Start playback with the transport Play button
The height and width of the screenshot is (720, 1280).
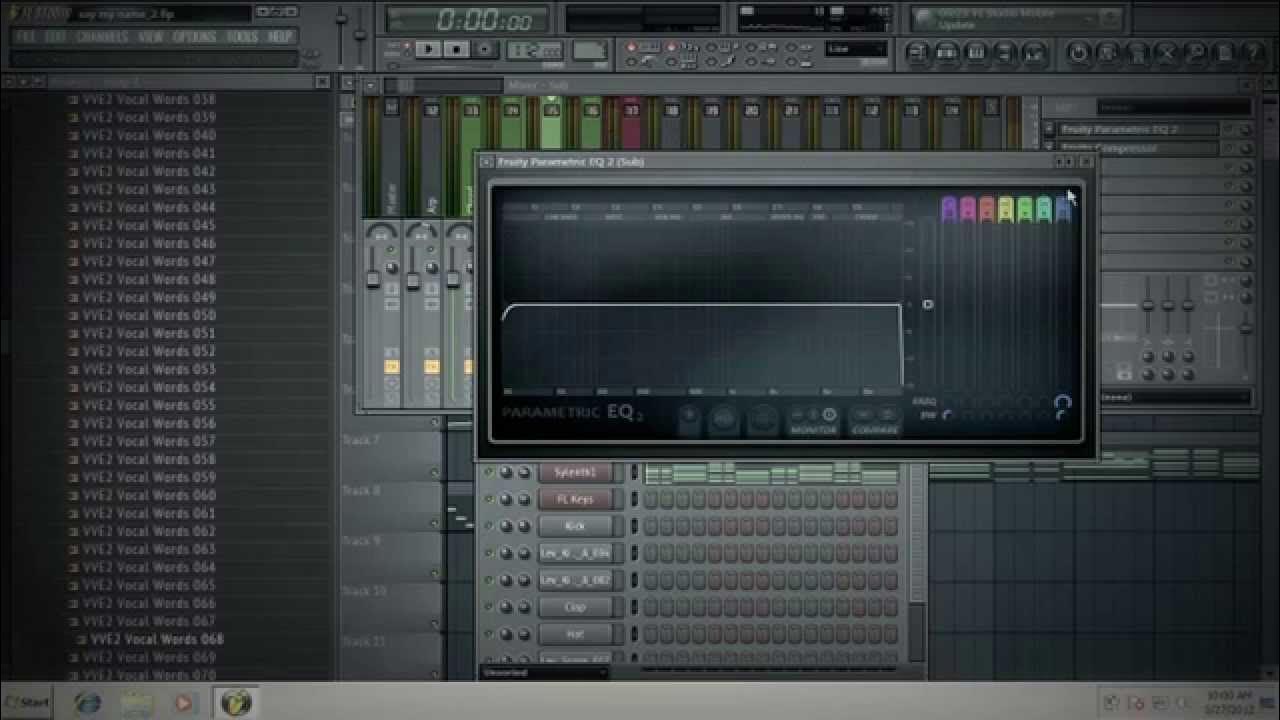point(428,49)
